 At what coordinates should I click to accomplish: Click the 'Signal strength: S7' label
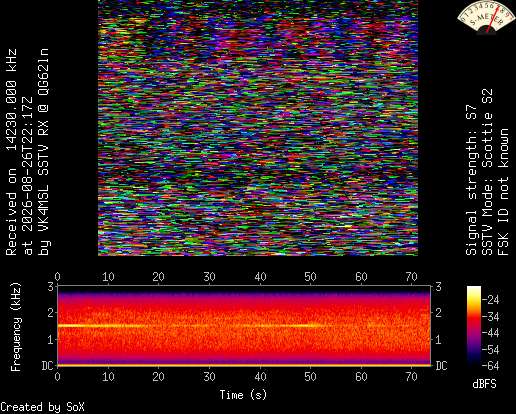point(472,180)
